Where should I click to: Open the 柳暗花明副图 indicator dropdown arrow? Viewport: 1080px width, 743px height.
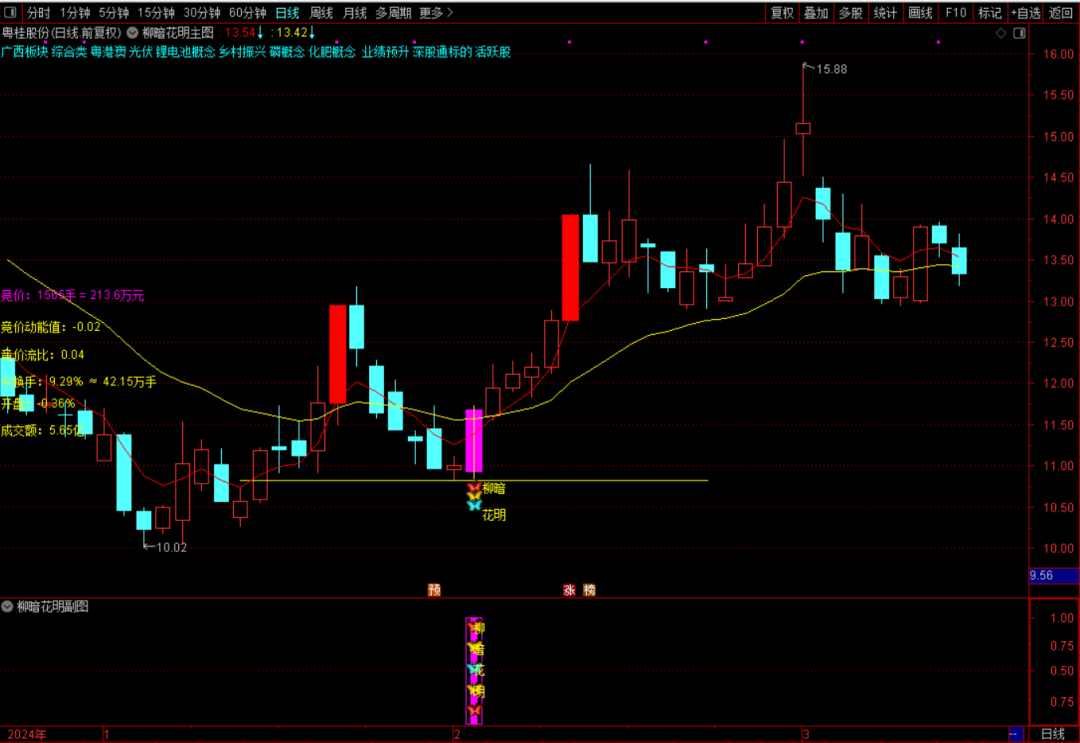pos(7,607)
